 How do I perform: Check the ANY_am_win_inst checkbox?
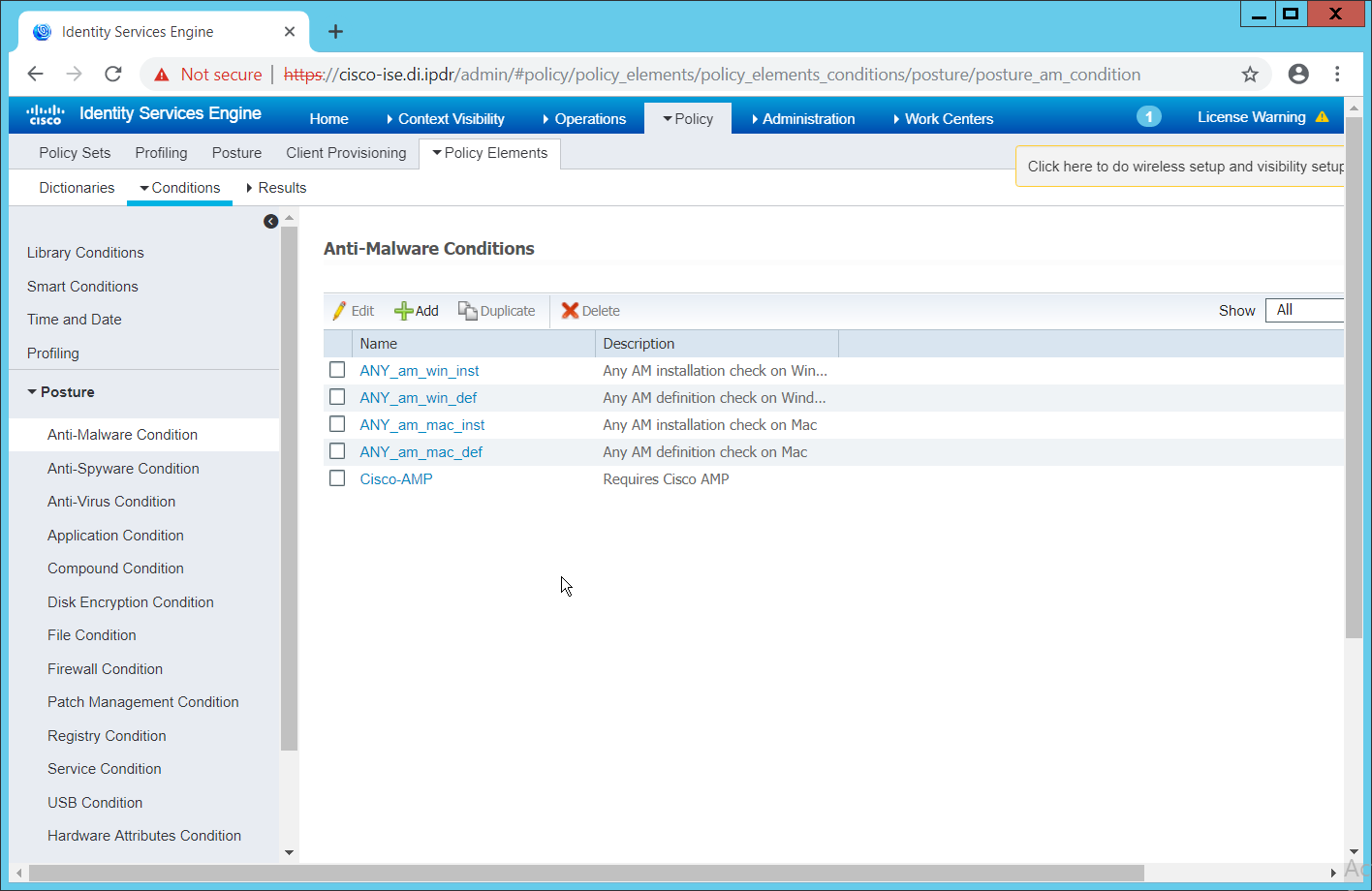[x=337, y=370]
